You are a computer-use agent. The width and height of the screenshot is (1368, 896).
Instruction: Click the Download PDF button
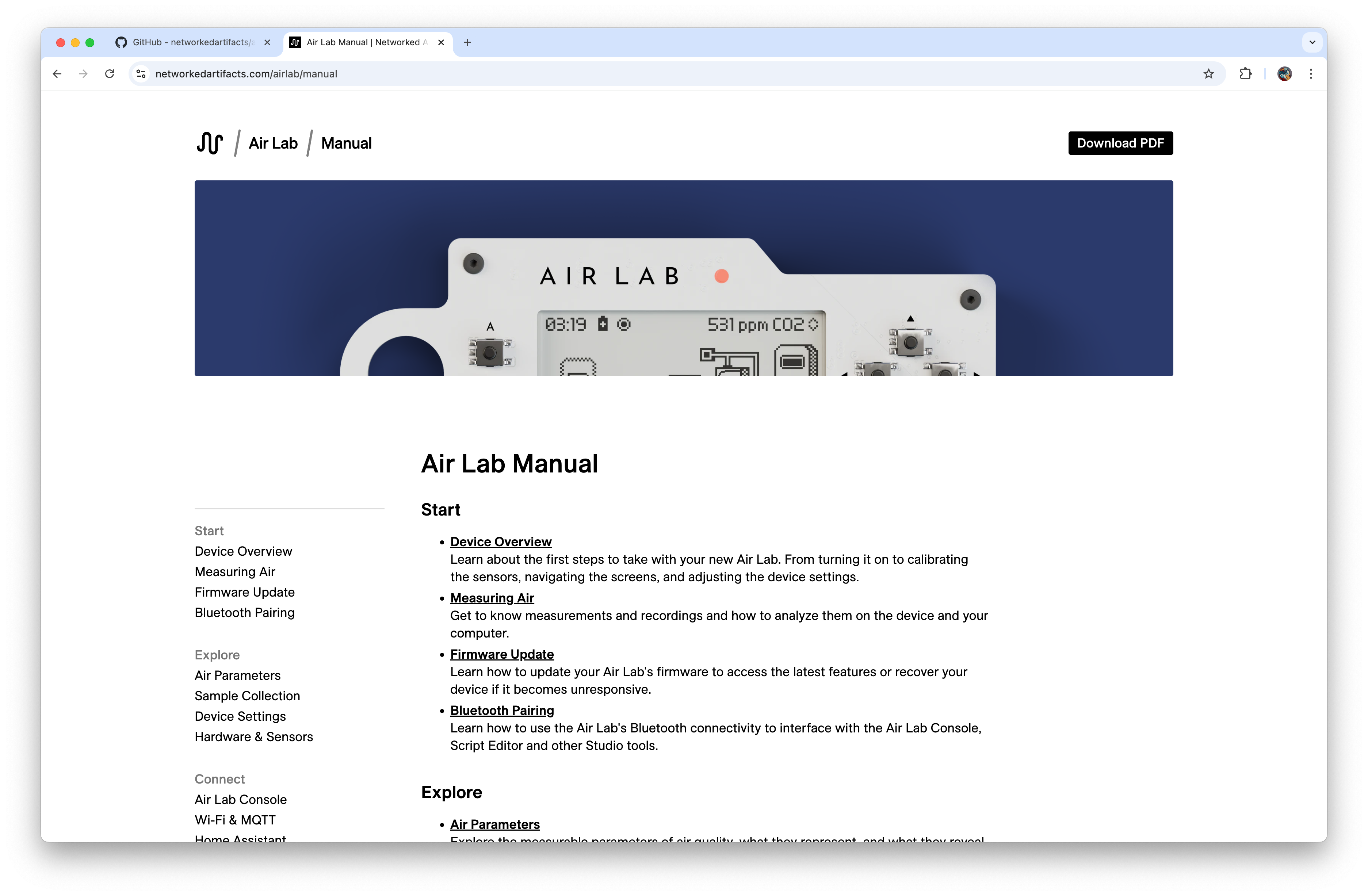click(1120, 143)
